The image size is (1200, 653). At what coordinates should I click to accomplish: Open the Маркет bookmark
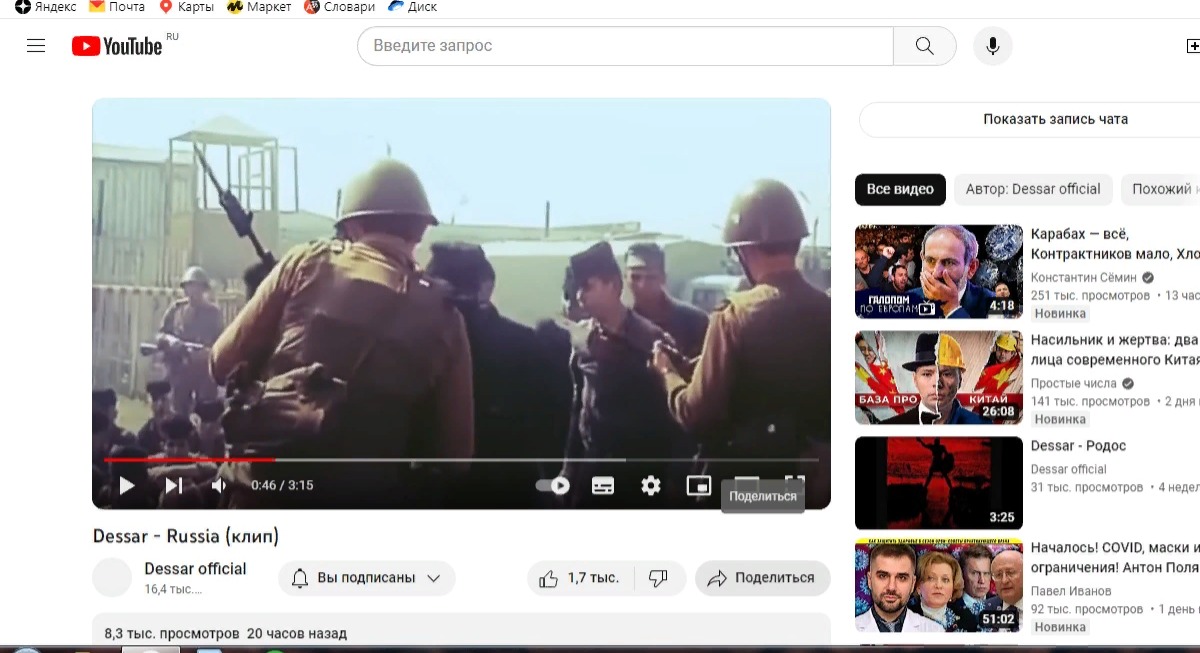259,7
